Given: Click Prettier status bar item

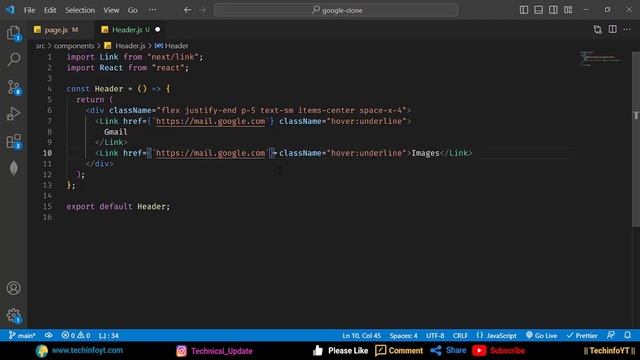Looking at the screenshot, I should click(x=582, y=336).
